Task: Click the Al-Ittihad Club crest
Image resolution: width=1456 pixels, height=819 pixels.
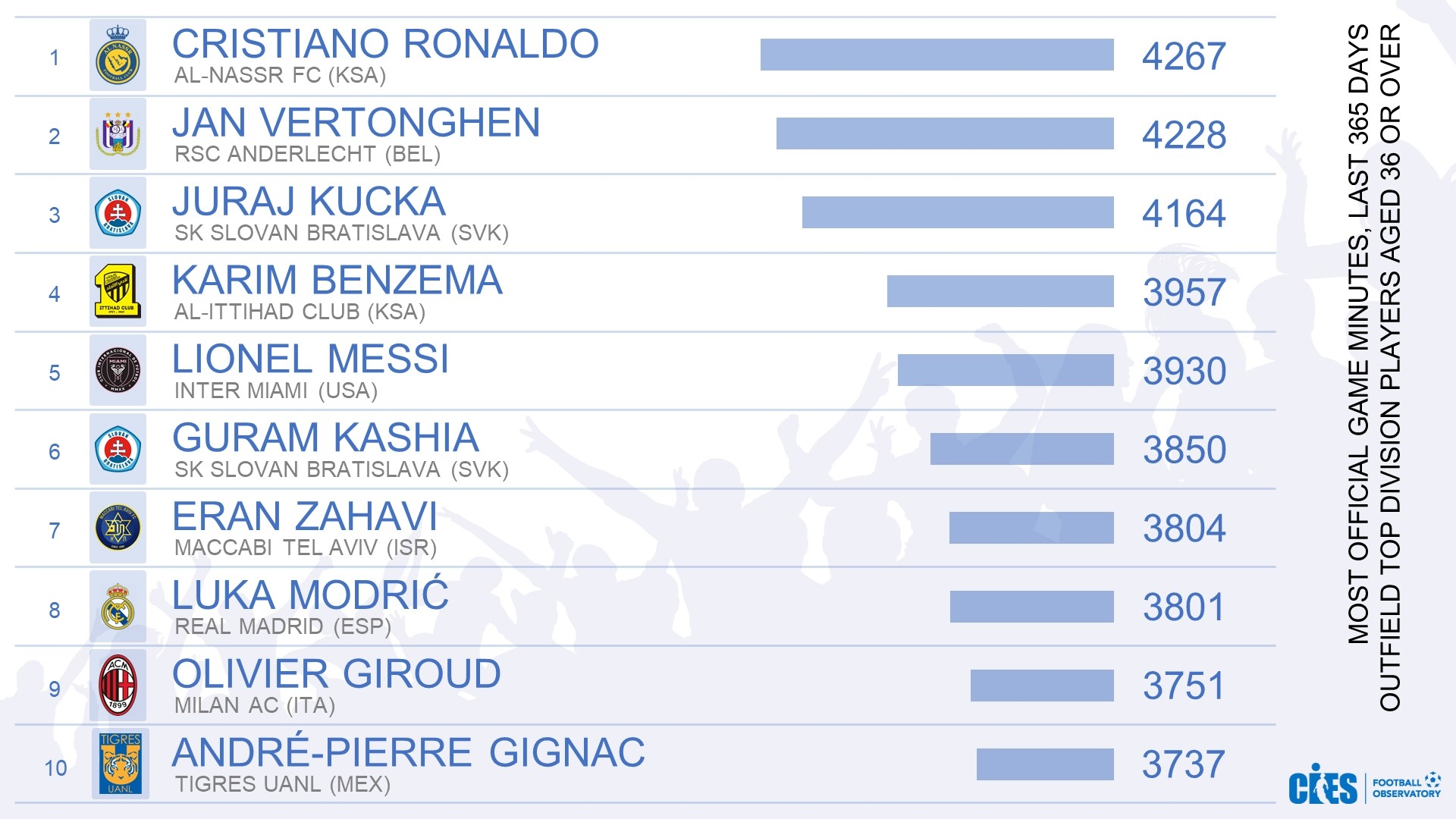Action: coord(118,292)
